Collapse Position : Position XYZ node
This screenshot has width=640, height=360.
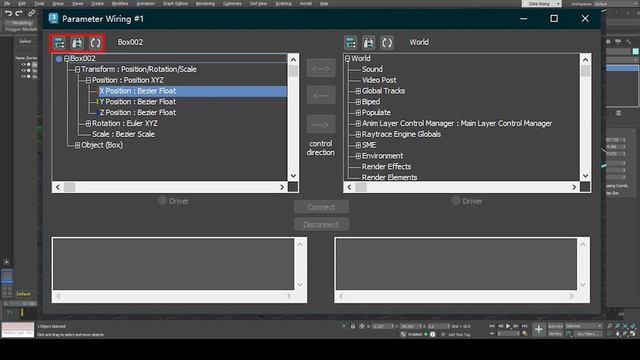pyautogui.click(x=88, y=80)
